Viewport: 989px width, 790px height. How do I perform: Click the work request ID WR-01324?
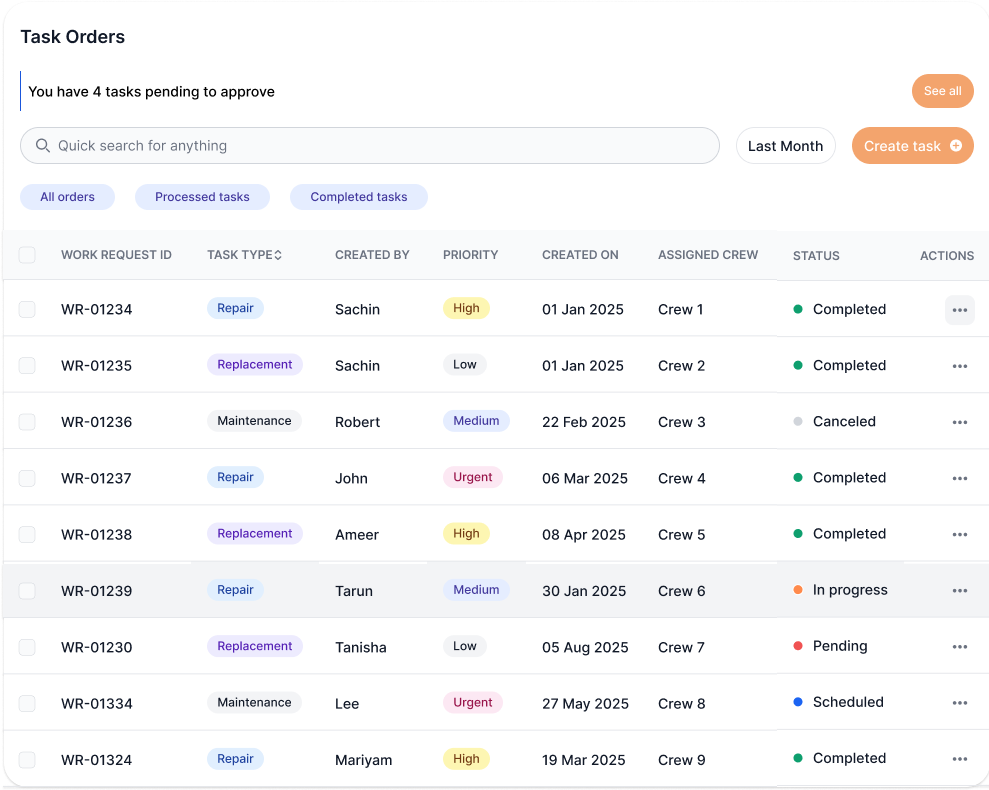pos(97,760)
